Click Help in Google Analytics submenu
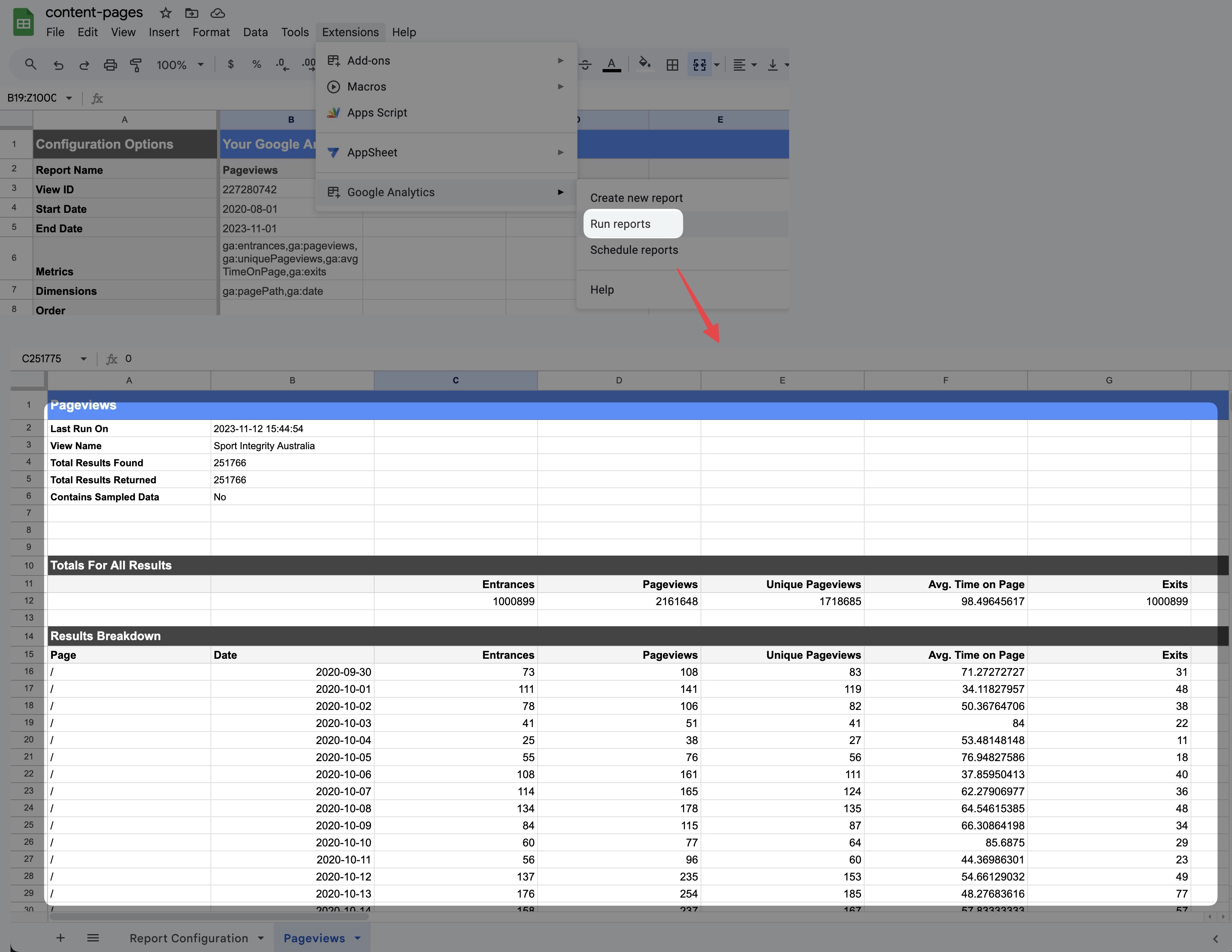Image resolution: width=1232 pixels, height=952 pixels. point(682,289)
